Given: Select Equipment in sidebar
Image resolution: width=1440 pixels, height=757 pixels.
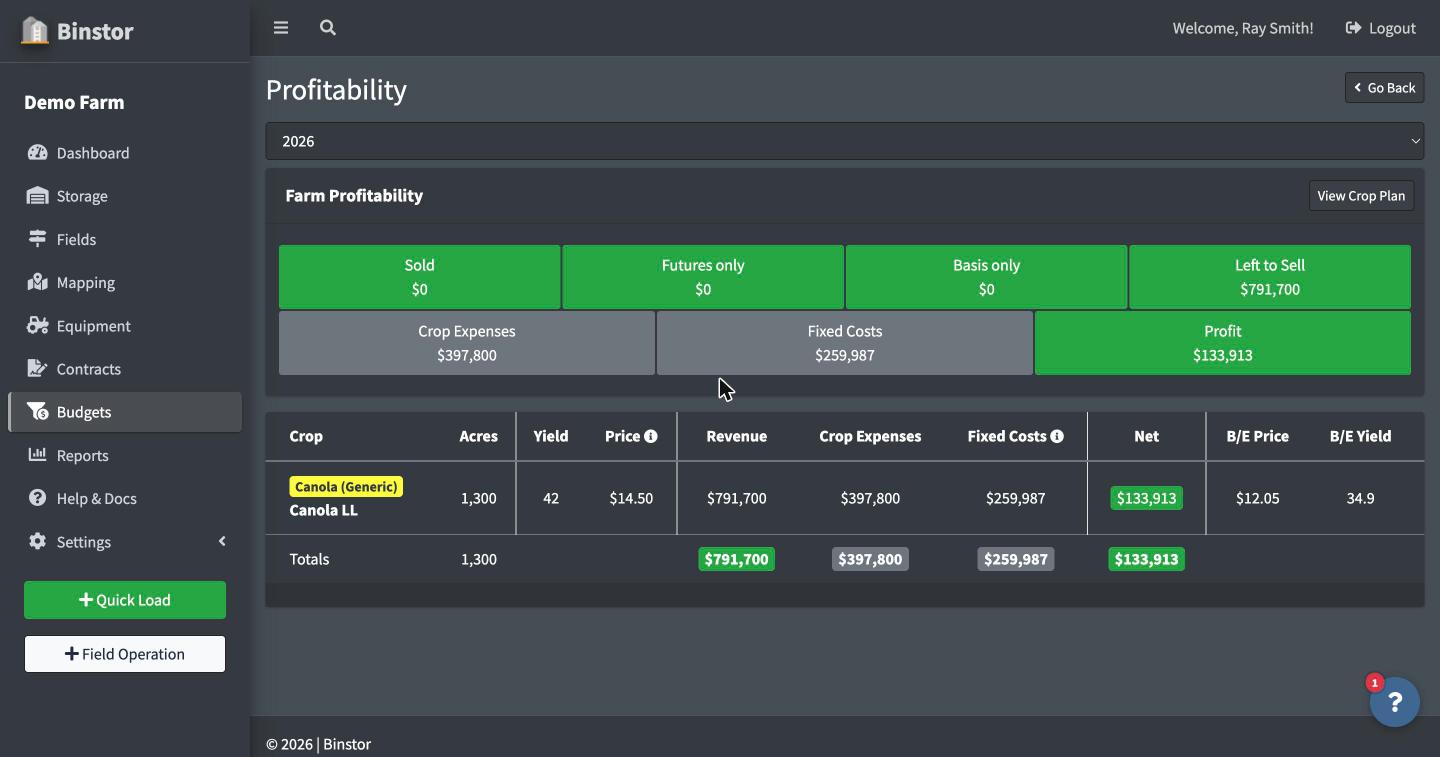Looking at the screenshot, I should [125, 326].
